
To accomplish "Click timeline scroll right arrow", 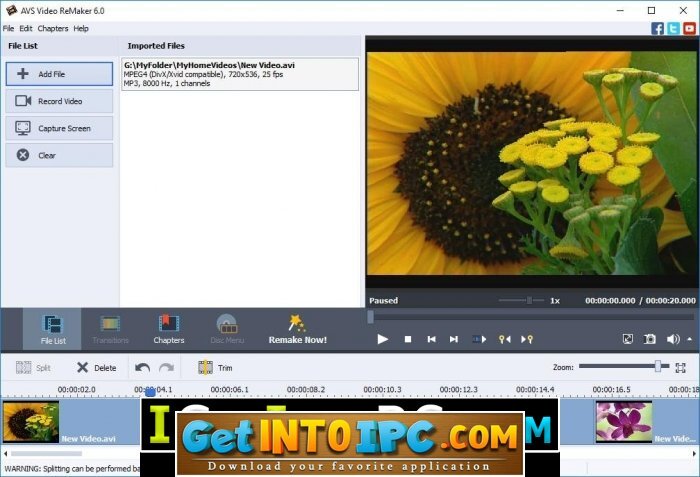I will coord(694,453).
